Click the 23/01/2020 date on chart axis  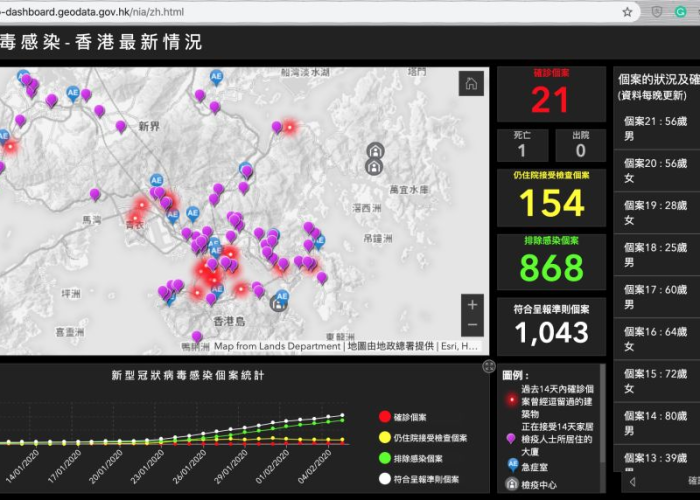tap(149, 466)
